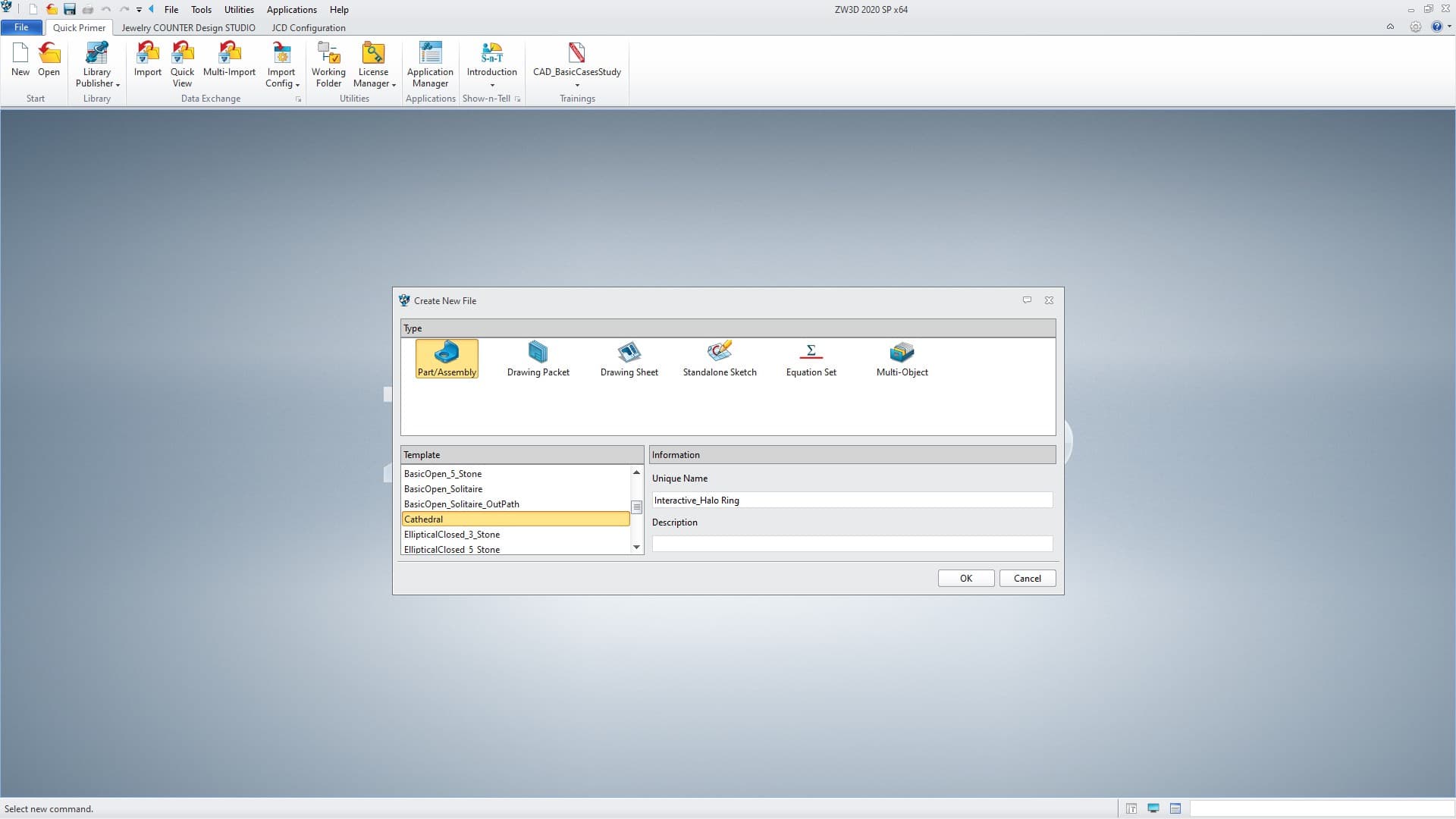Screen dimensions: 1456x819
Task: Select EllipticalClosed_3_Stone template
Action: (516, 534)
